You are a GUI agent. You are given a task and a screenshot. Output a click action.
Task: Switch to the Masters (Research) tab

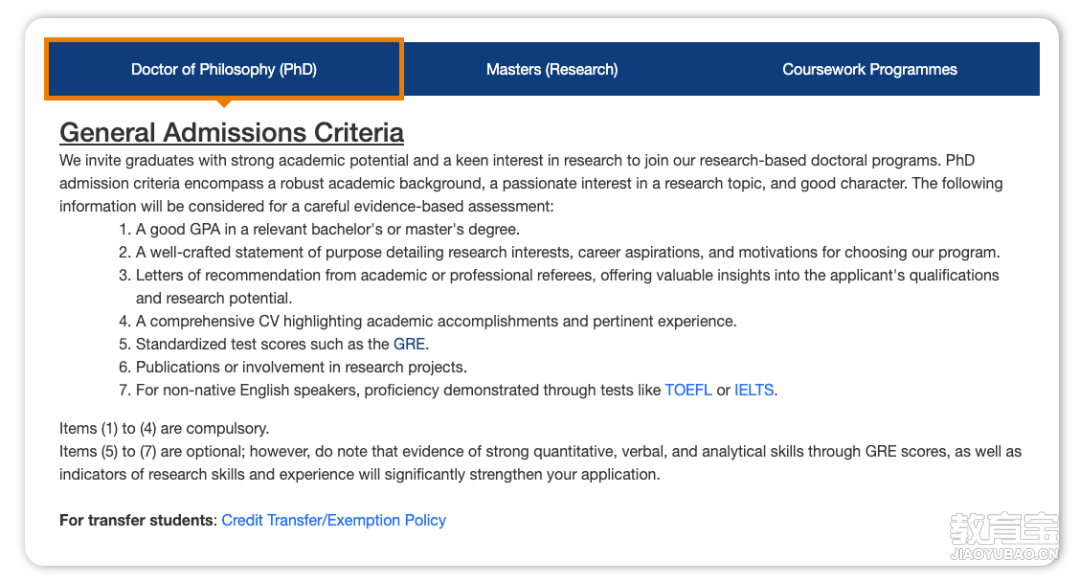tap(552, 69)
